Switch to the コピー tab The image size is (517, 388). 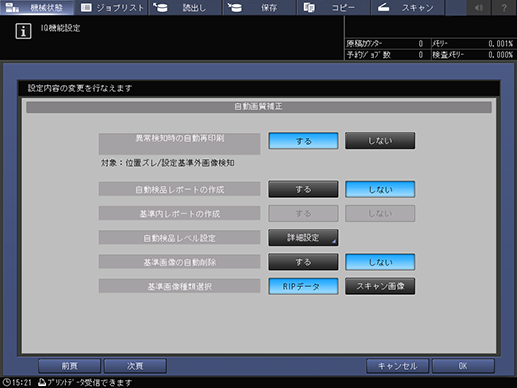point(333,7)
